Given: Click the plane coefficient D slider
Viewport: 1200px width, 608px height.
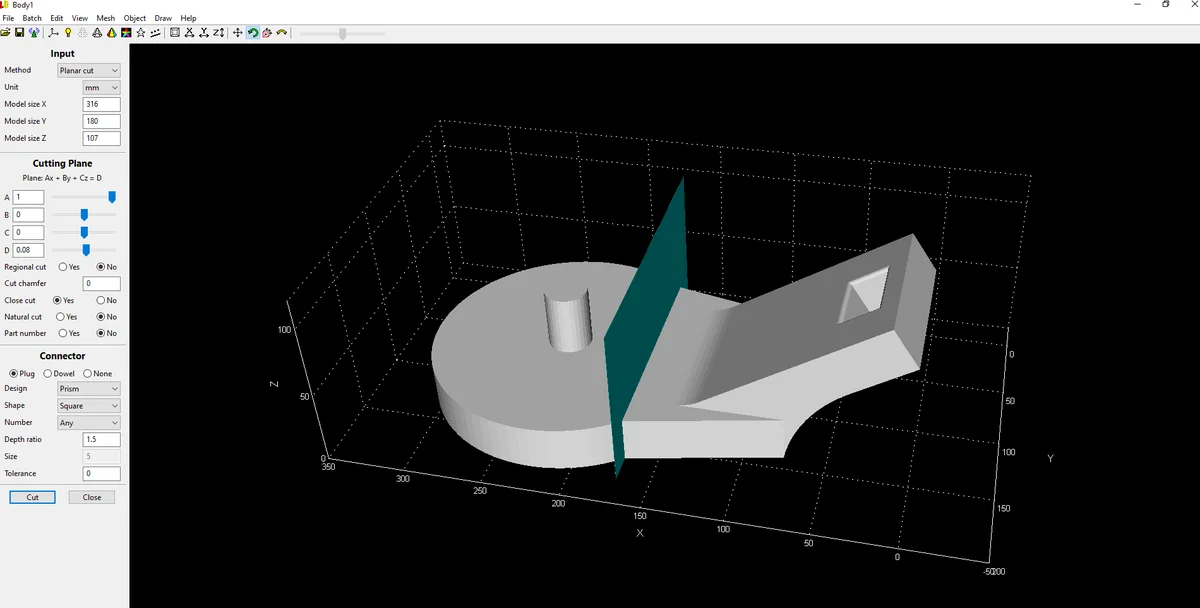Looking at the screenshot, I should coord(84,249).
